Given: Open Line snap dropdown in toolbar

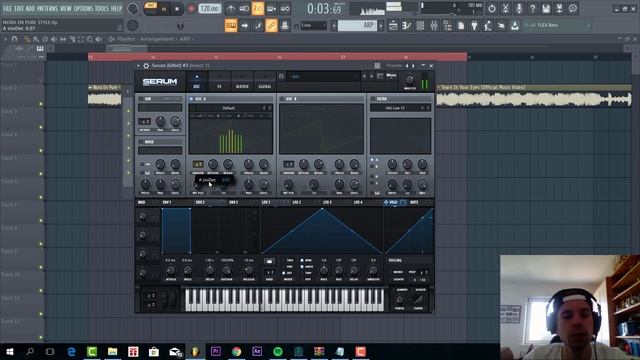Looking at the screenshot, I should tap(314, 26).
